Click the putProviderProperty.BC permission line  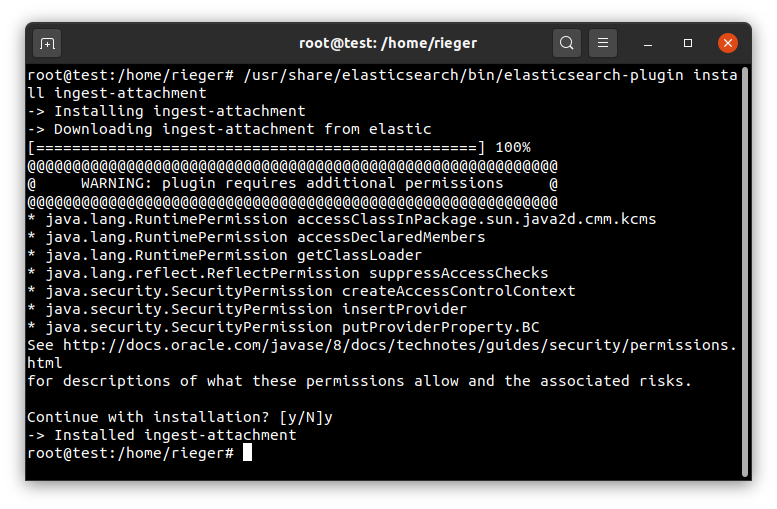click(x=283, y=327)
